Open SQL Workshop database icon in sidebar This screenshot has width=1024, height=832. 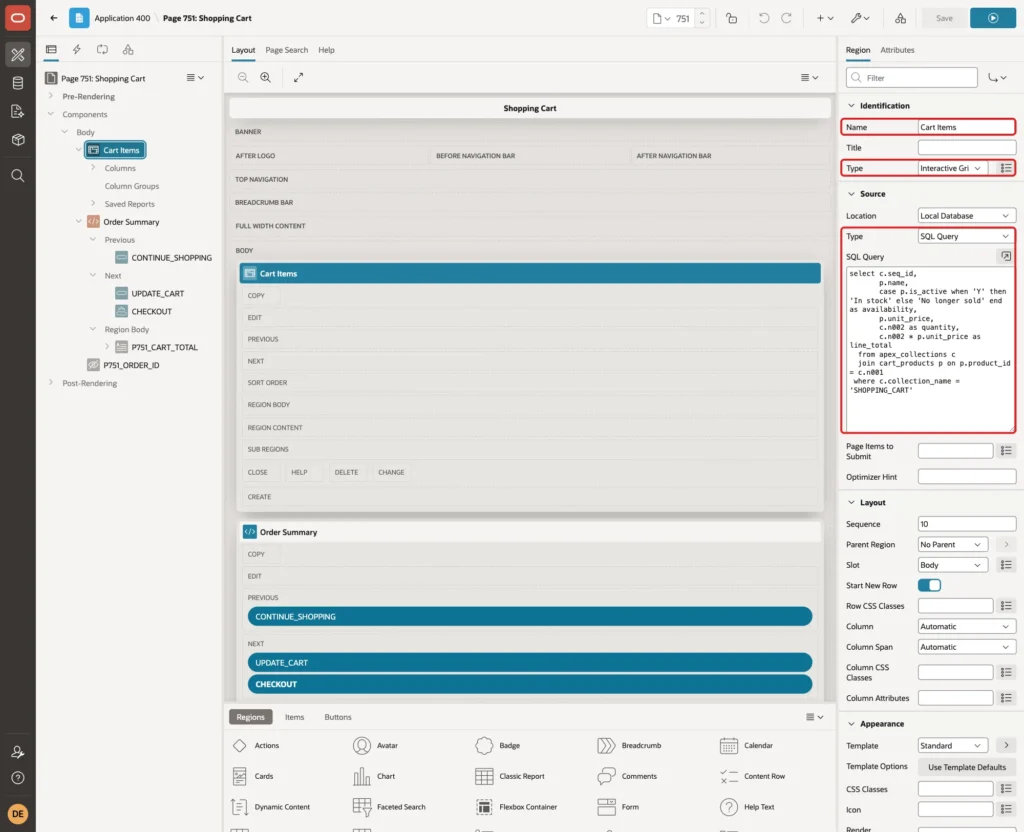pos(18,83)
